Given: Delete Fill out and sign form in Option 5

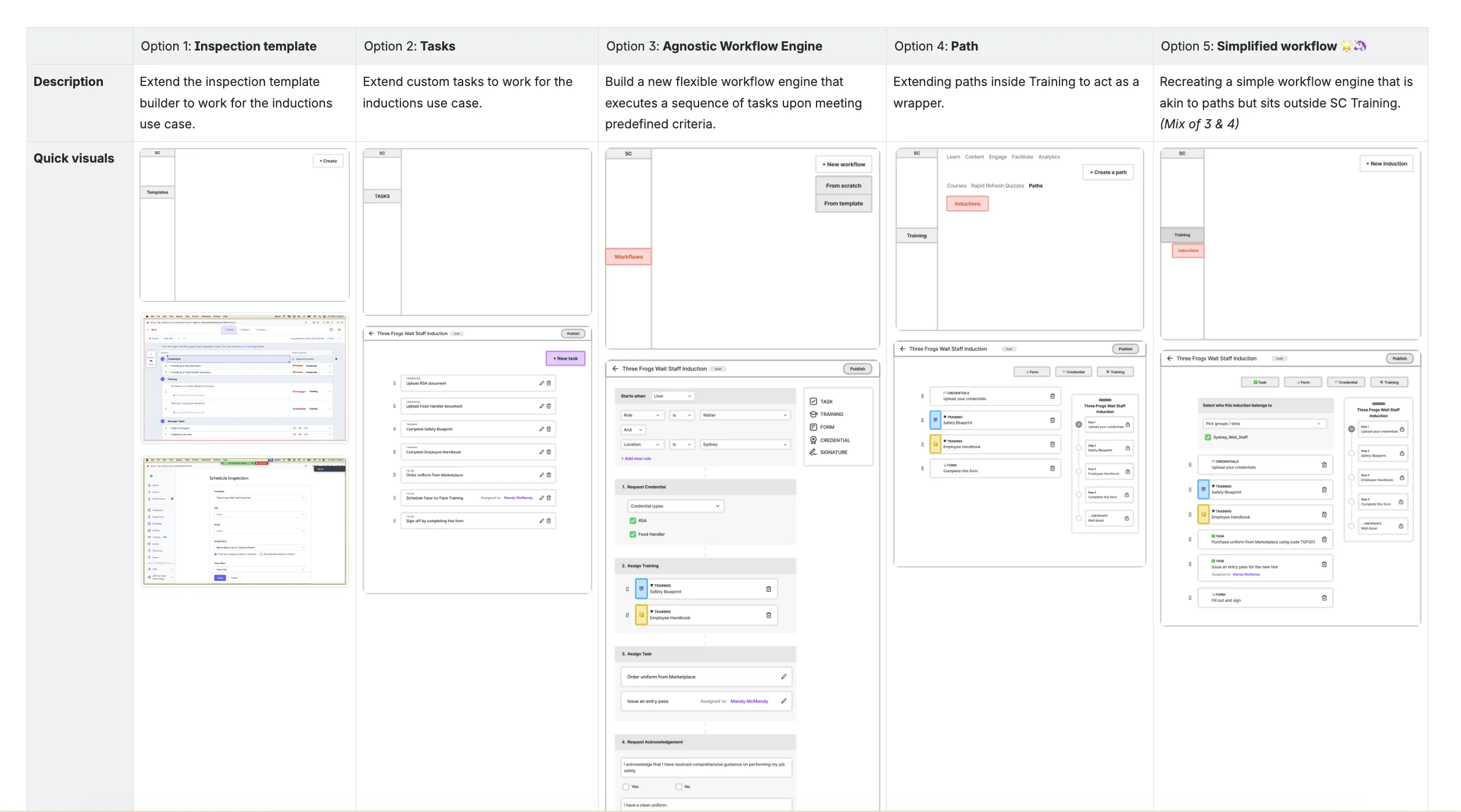Looking at the screenshot, I should click(x=1324, y=598).
